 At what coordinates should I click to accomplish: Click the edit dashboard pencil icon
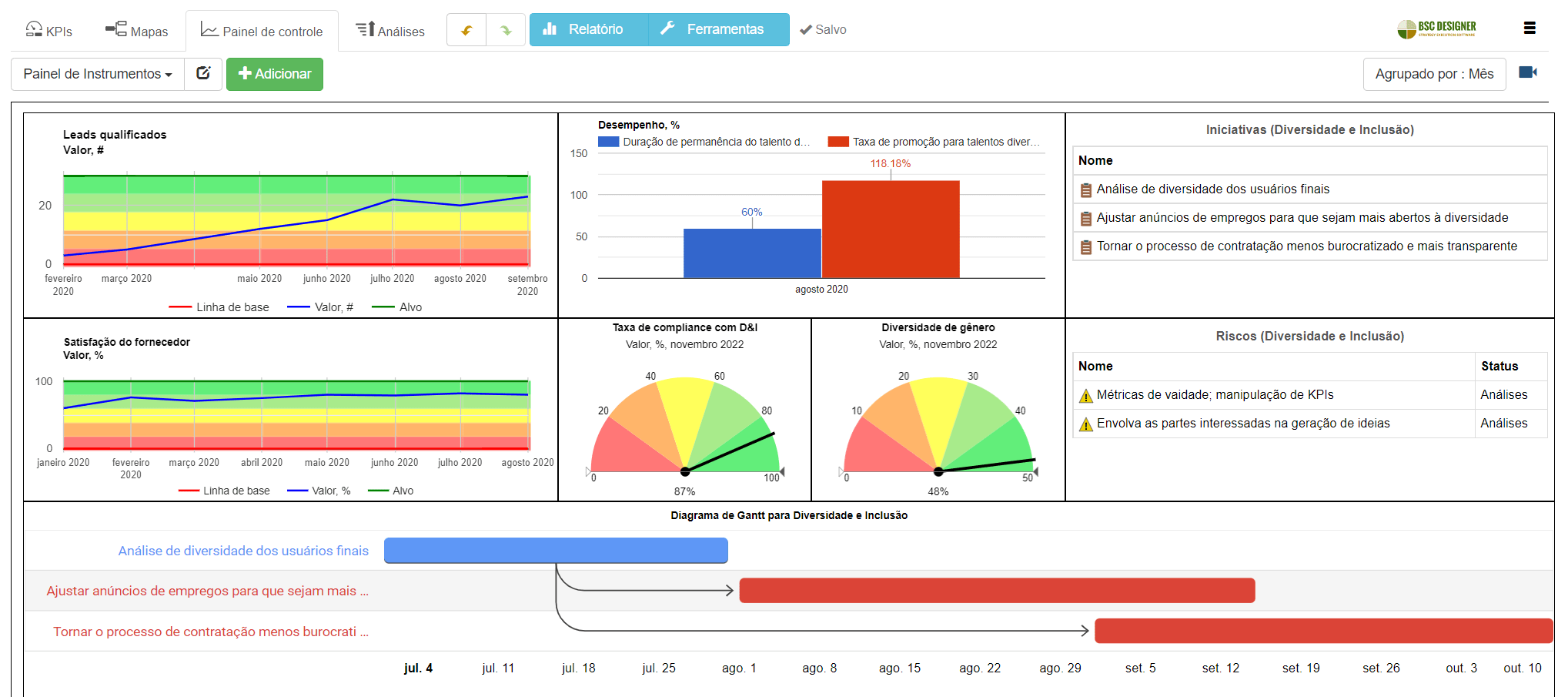[x=203, y=74]
